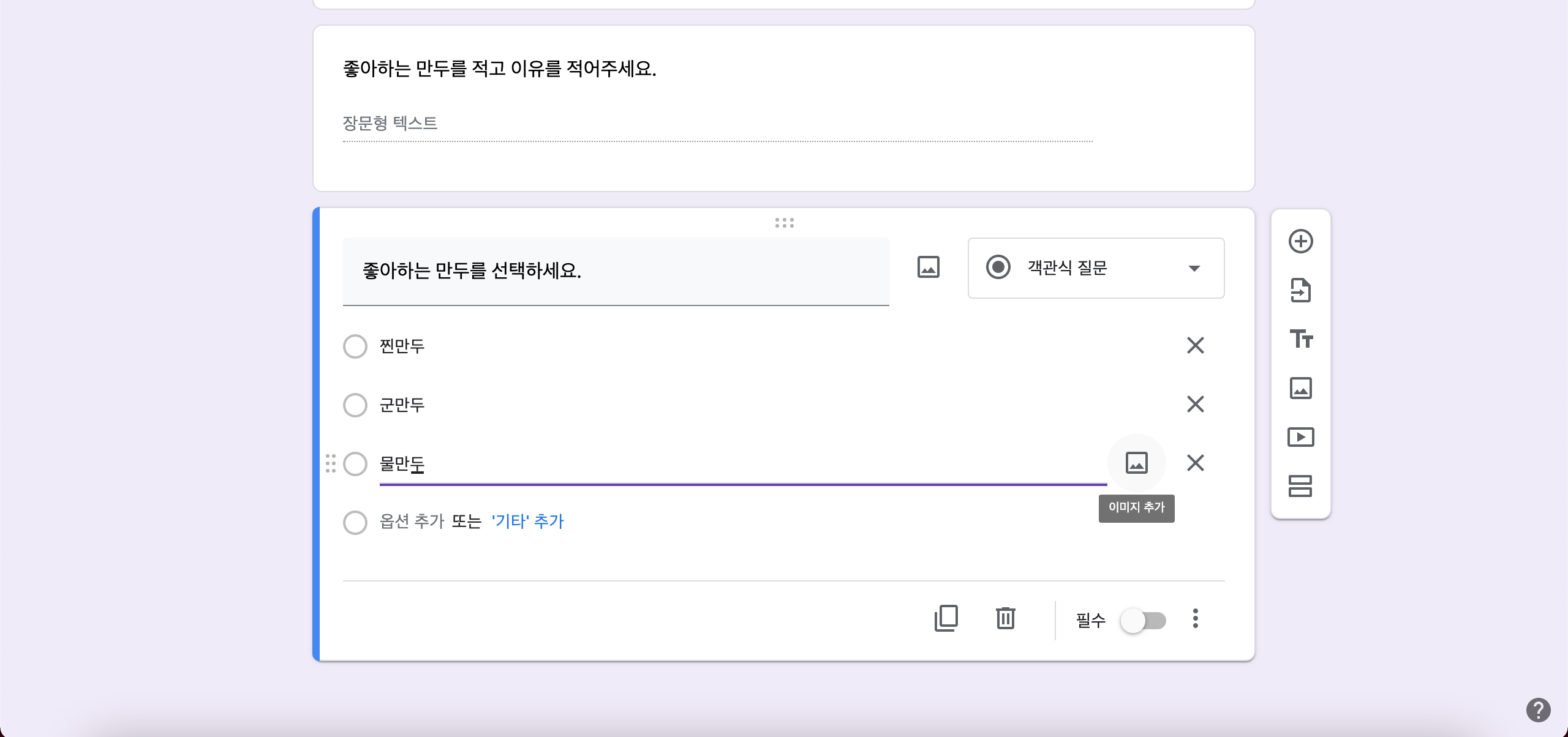
Task: Open the help question mark button
Action: (1538, 710)
